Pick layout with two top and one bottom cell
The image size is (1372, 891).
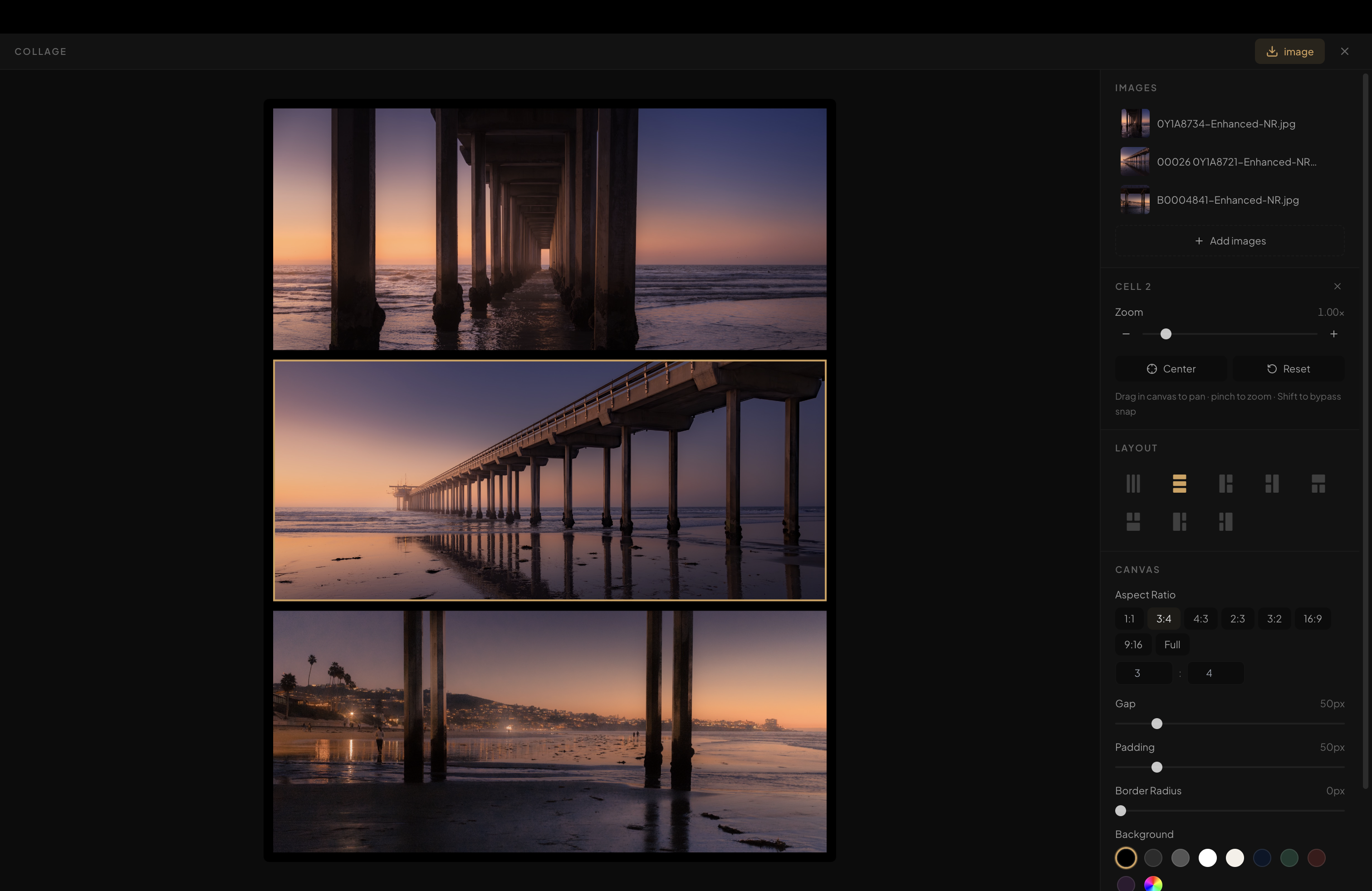point(1133,522)
